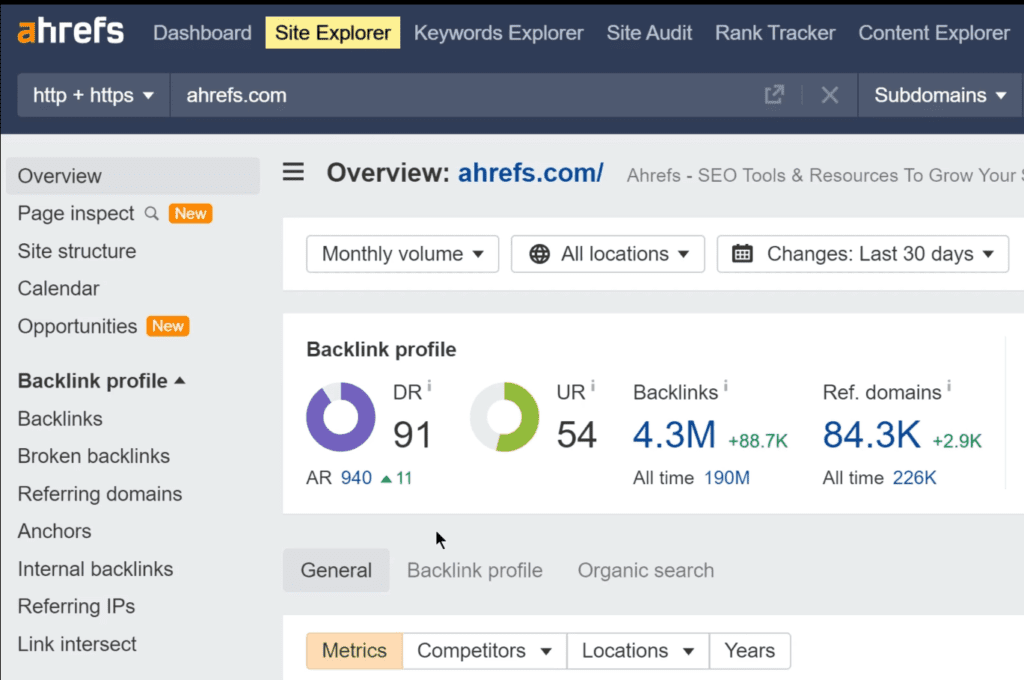Open Internal backlinks in the sidebar
This screenshot has height=680, width=1024.
(x=95, y=569)
